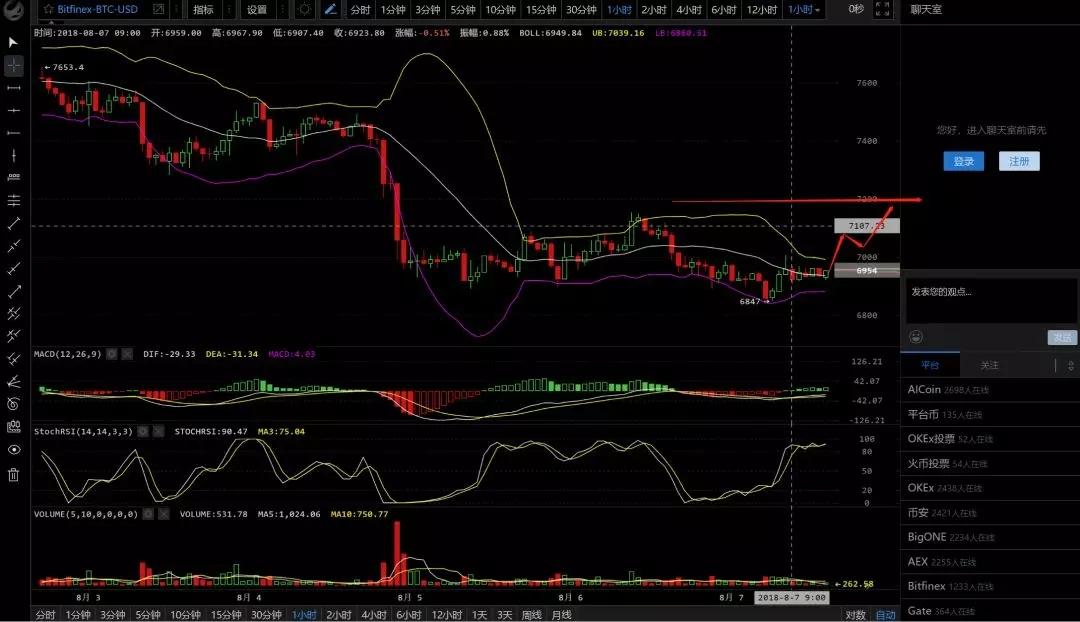Click the chat list sort icon
The width and height of the screenshot is (1080, 622).
pyautogui.click(x=1070, y=365)
